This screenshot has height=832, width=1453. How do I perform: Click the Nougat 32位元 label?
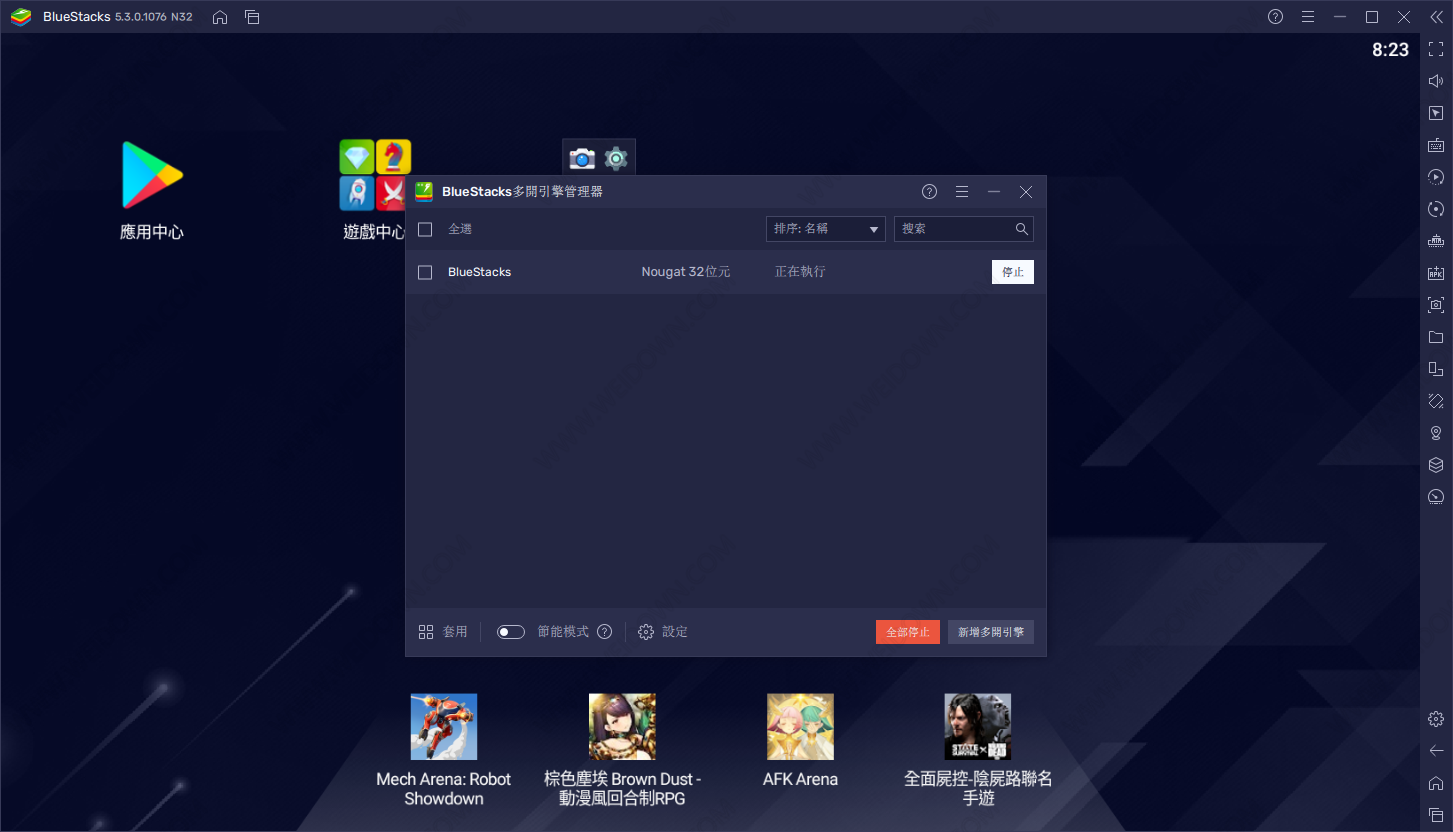click(x=686, y=272)
